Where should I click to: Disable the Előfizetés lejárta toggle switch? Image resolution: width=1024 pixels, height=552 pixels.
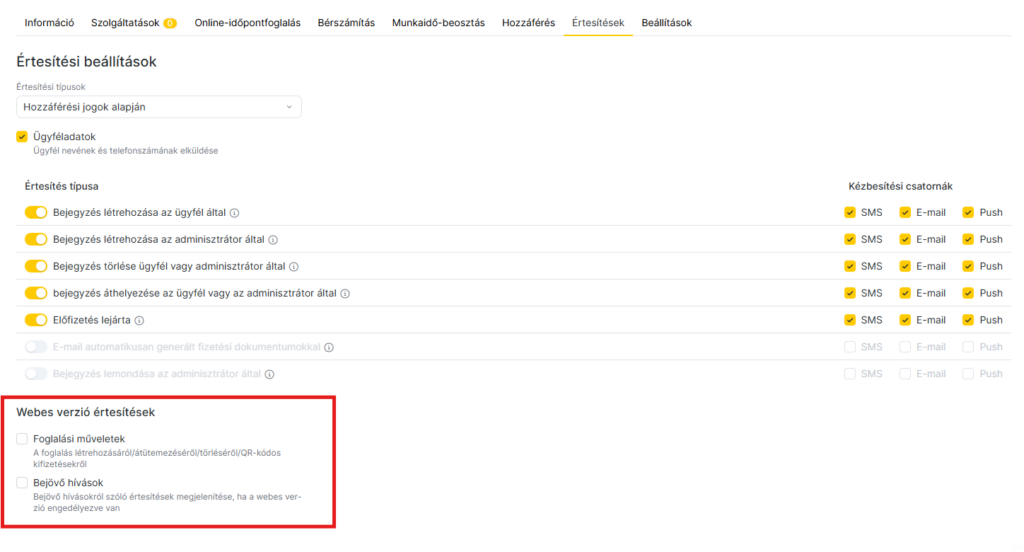click(36, 320)
